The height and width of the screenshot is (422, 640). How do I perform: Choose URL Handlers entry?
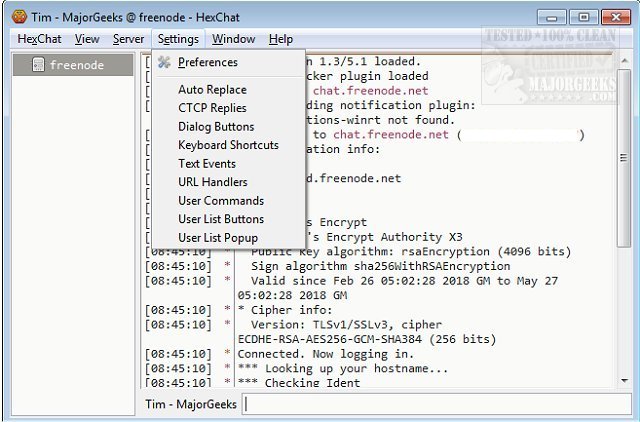(214, 182)
